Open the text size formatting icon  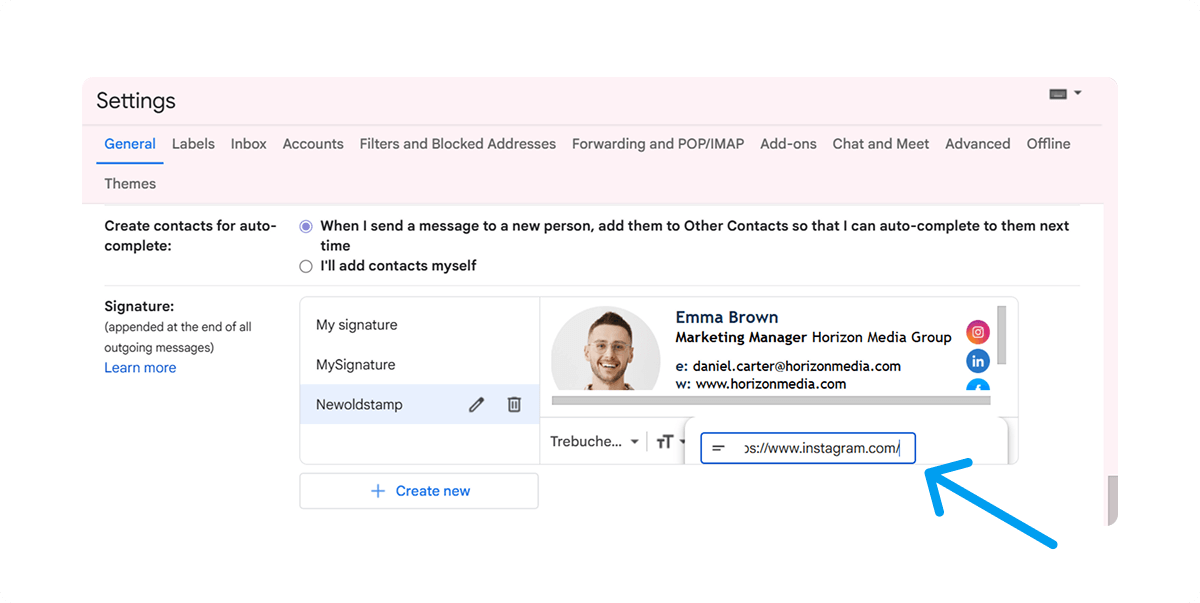(666, 440)
